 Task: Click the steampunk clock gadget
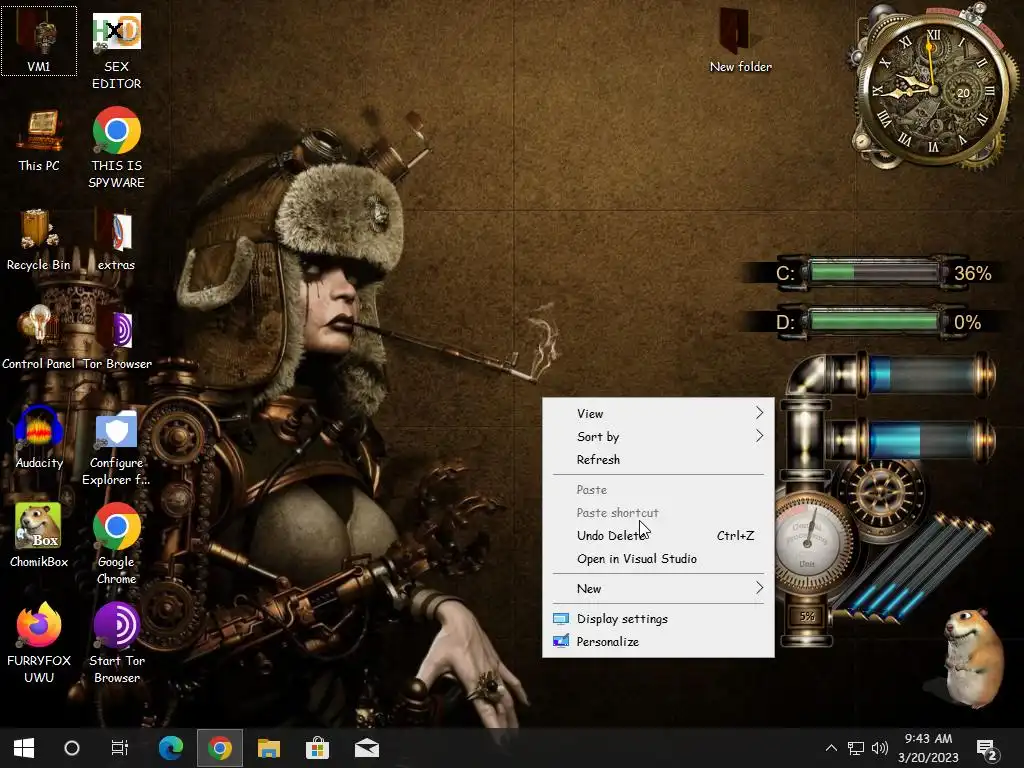[x=934, y=88]
